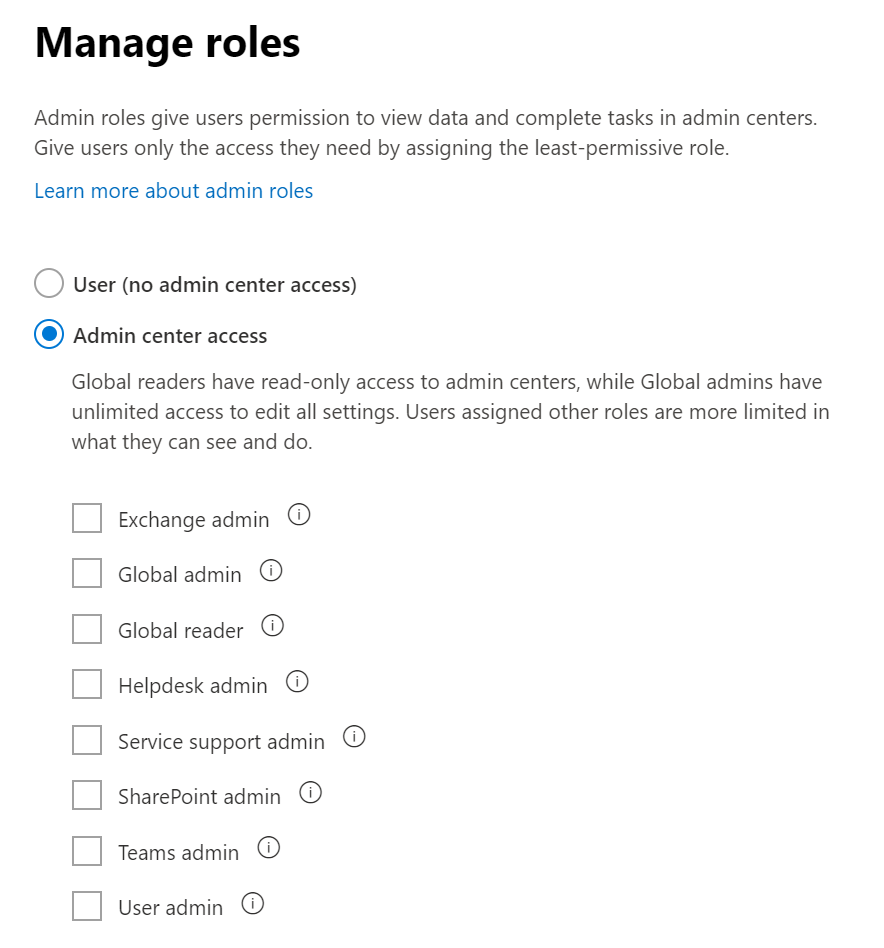Enable Helpdesk admin role checkbox
This screenshot has height=948, width=884.
point(87,685)
